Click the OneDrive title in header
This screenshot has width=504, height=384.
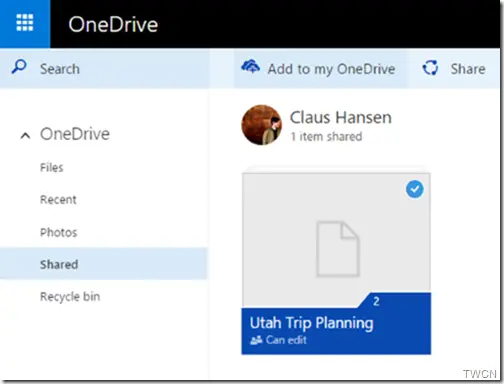[x=113, y=25]
